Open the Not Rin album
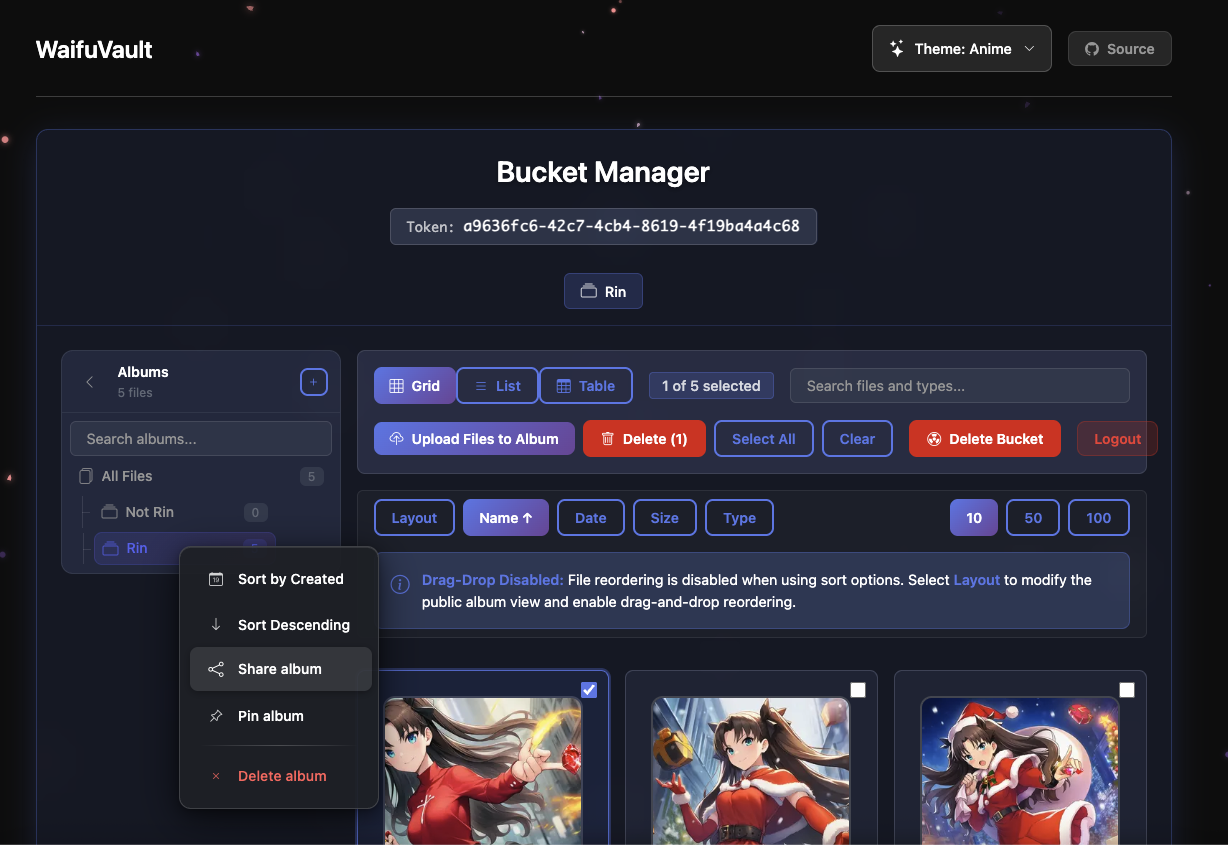Screen dimensions: 1228x845 coord(185,512)
